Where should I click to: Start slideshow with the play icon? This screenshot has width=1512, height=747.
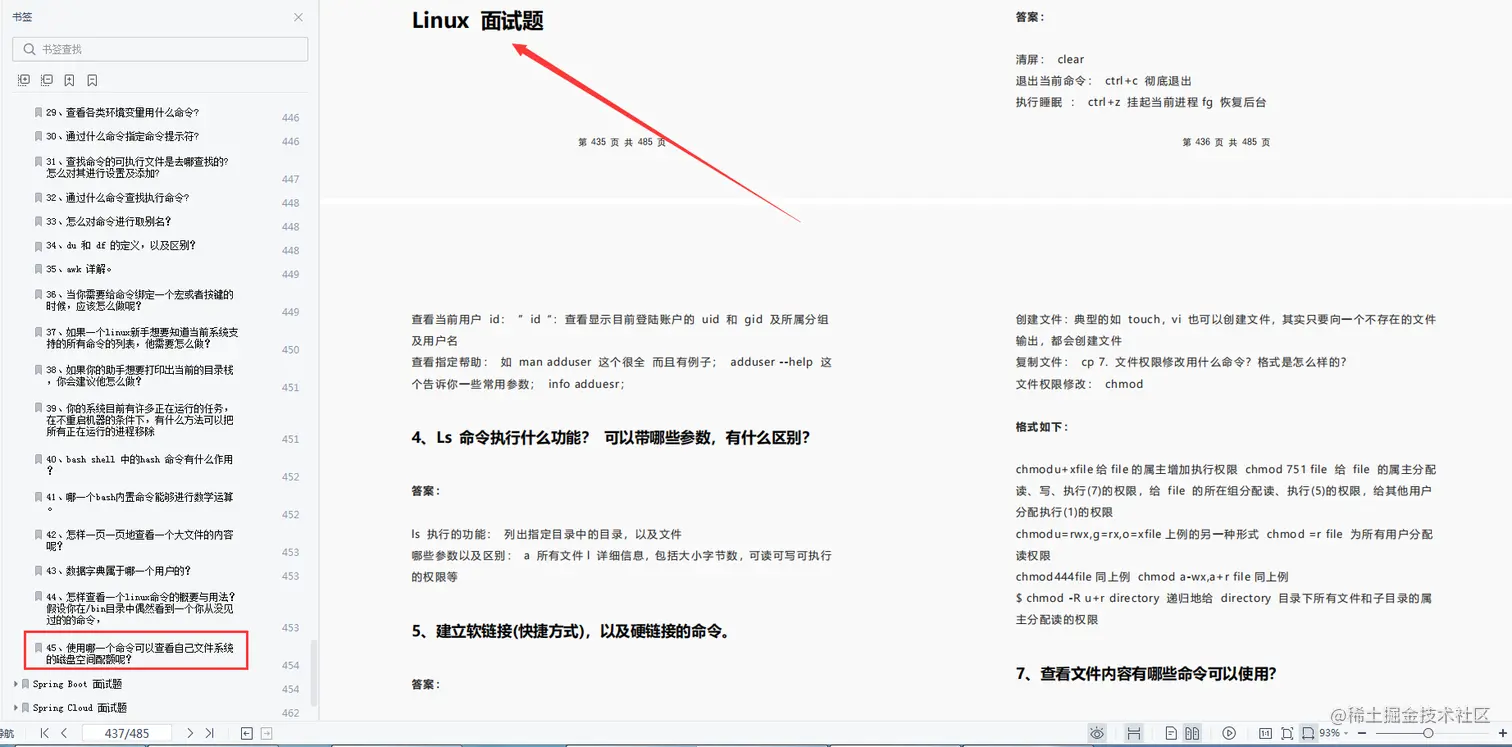point(1230,733)
